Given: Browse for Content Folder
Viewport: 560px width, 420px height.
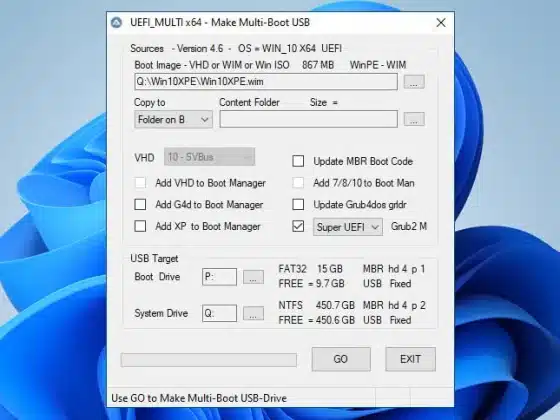Looking at the screenshot, I should tap(414, 119).
